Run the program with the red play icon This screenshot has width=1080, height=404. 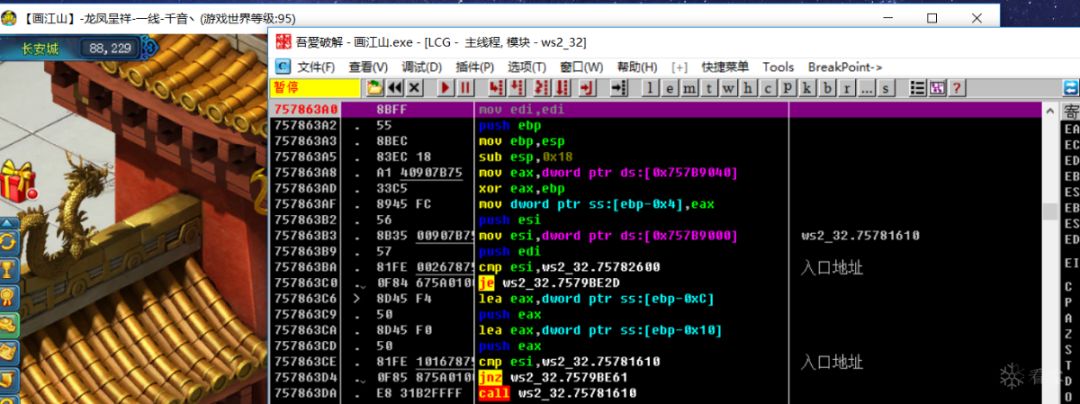pos(446,88)
